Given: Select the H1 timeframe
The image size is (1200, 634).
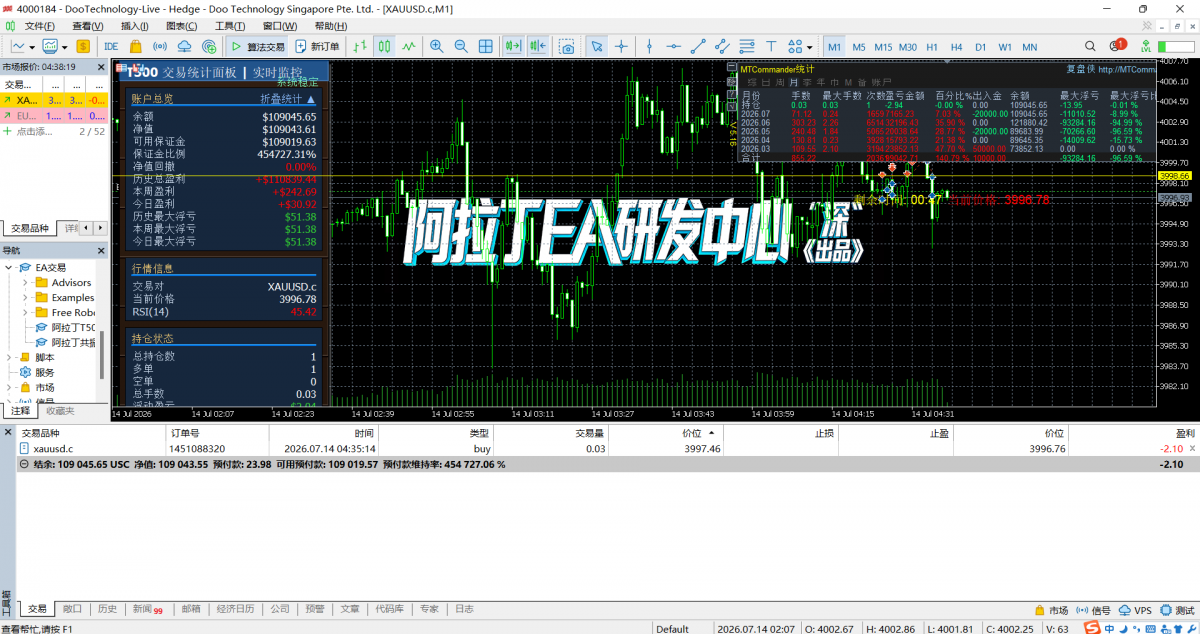Looking at the screenshot, I should coord(931,47).
